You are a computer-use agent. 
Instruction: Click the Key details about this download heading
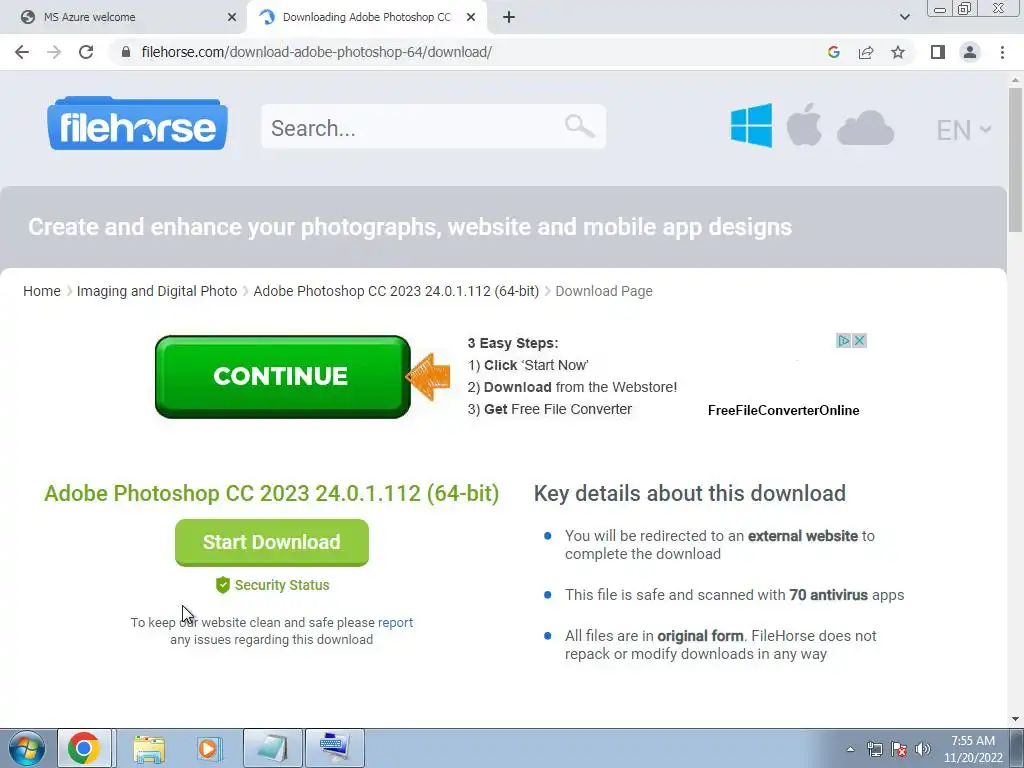pyautogui.click(x=690, y=493)
